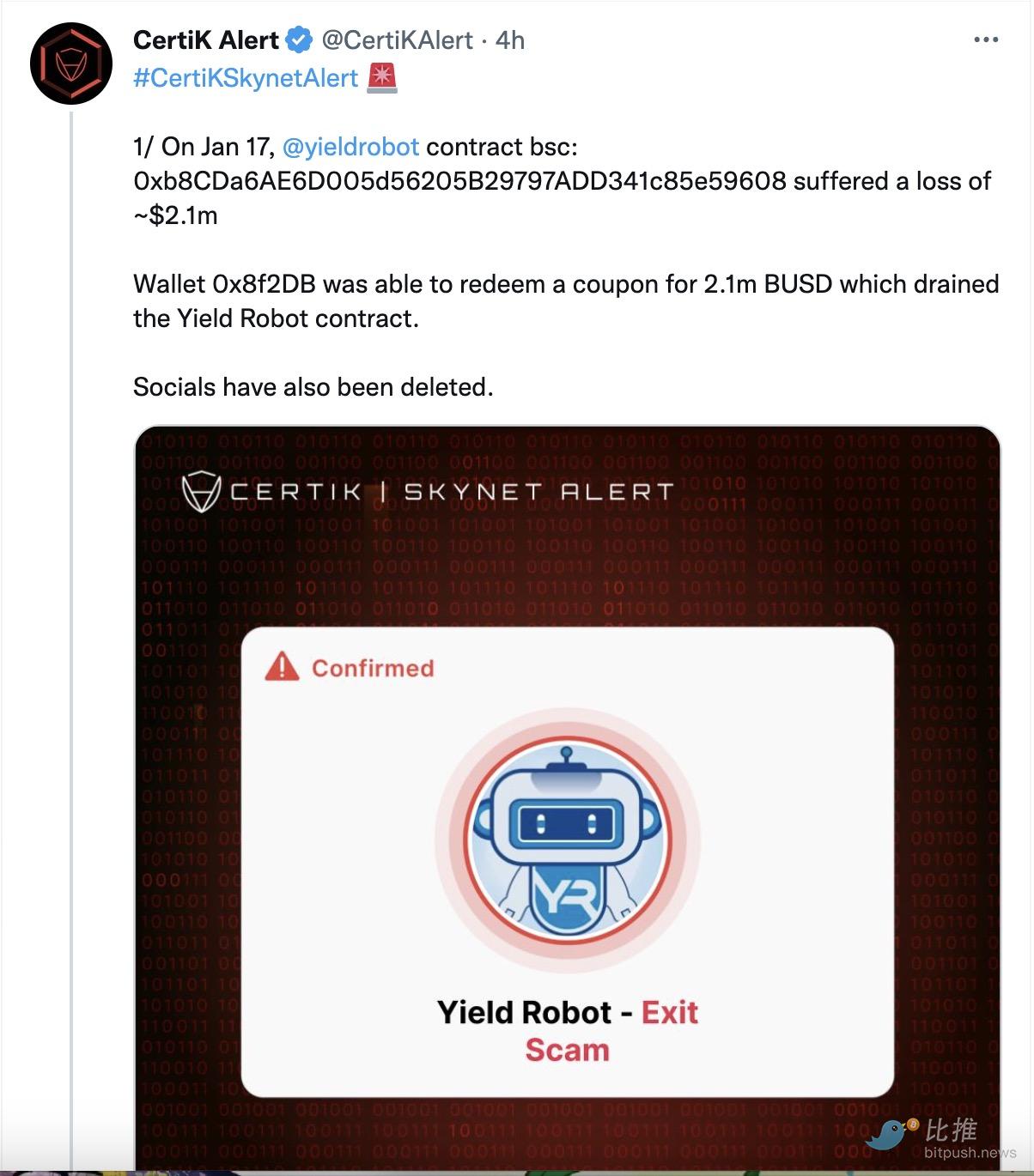Click the CertiK shield logo in banner

tap(200, 492)
